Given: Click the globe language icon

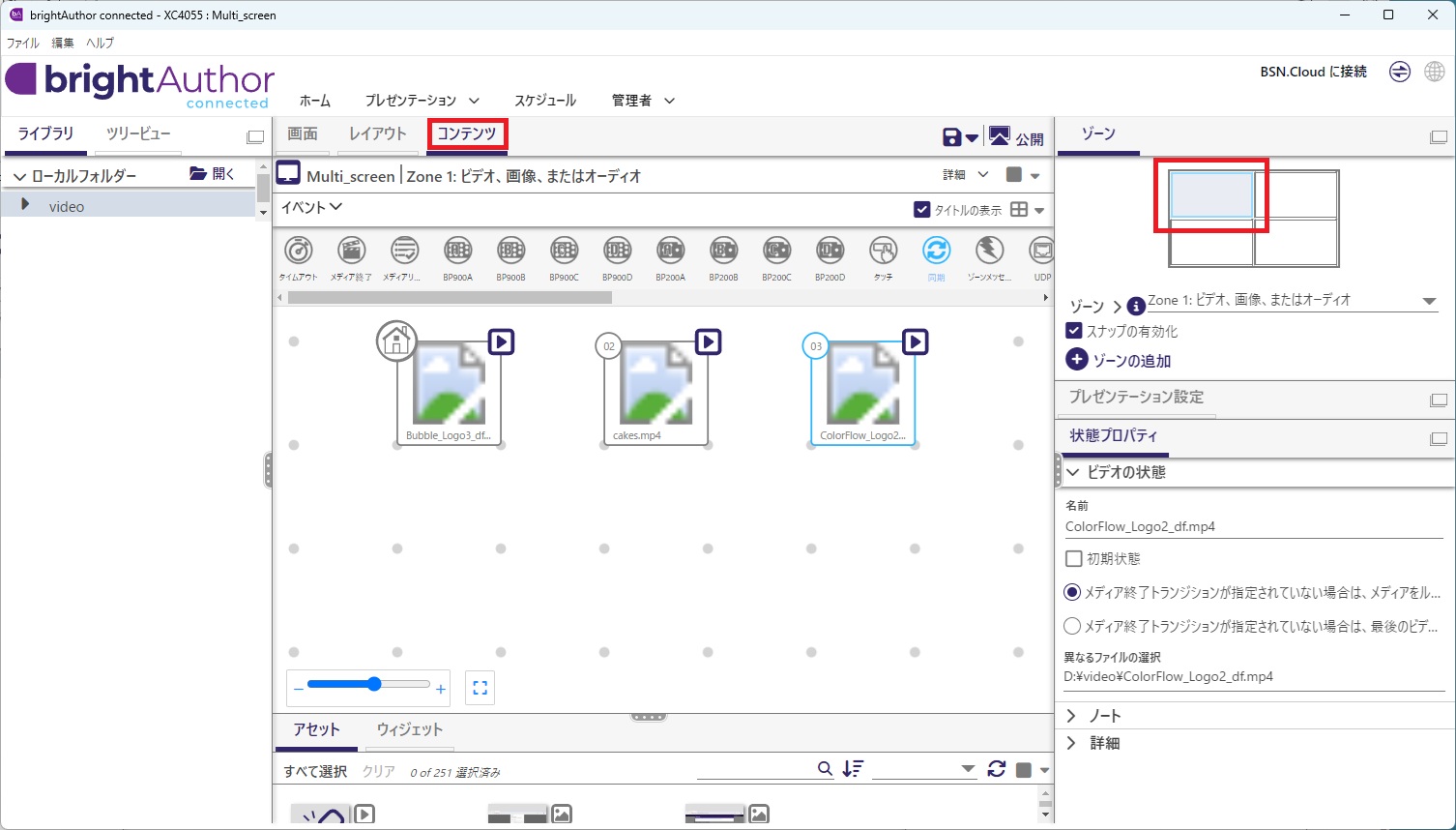Looking at the screenshot, I should (1435, 72).
